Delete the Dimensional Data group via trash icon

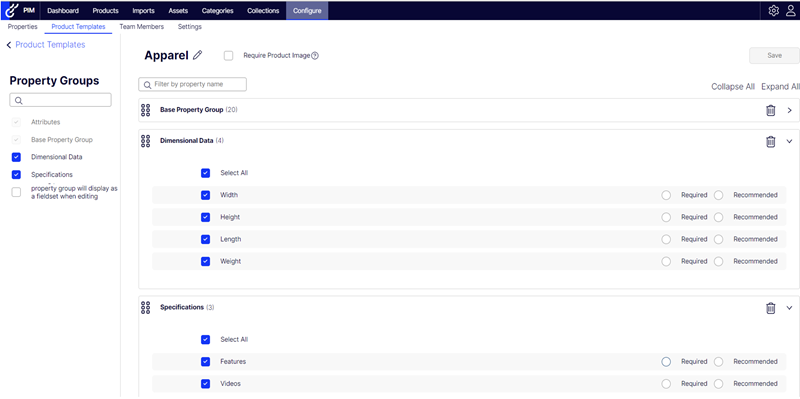tap(770, 141)
